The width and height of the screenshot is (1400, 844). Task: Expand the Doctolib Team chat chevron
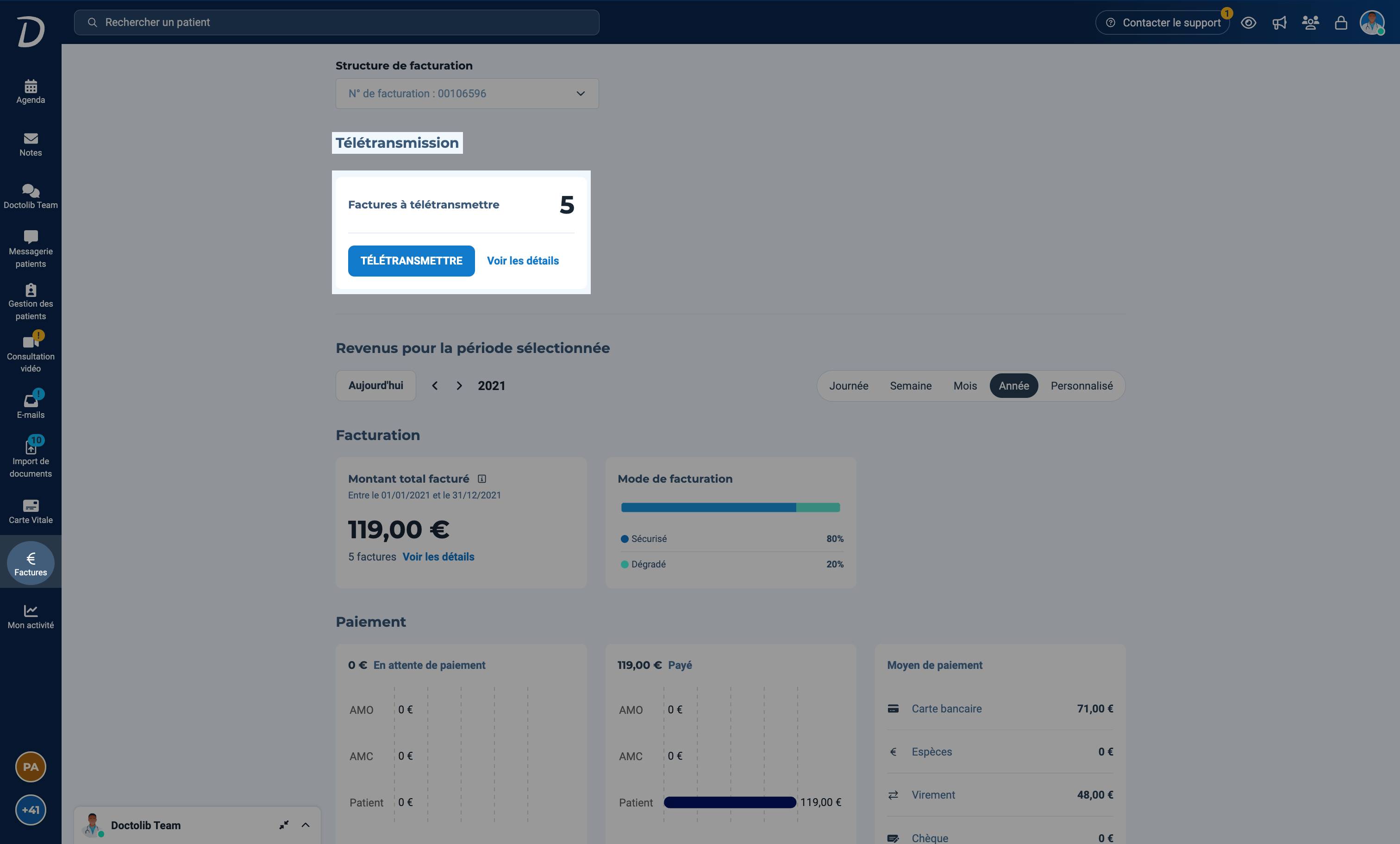coord(306,825)
